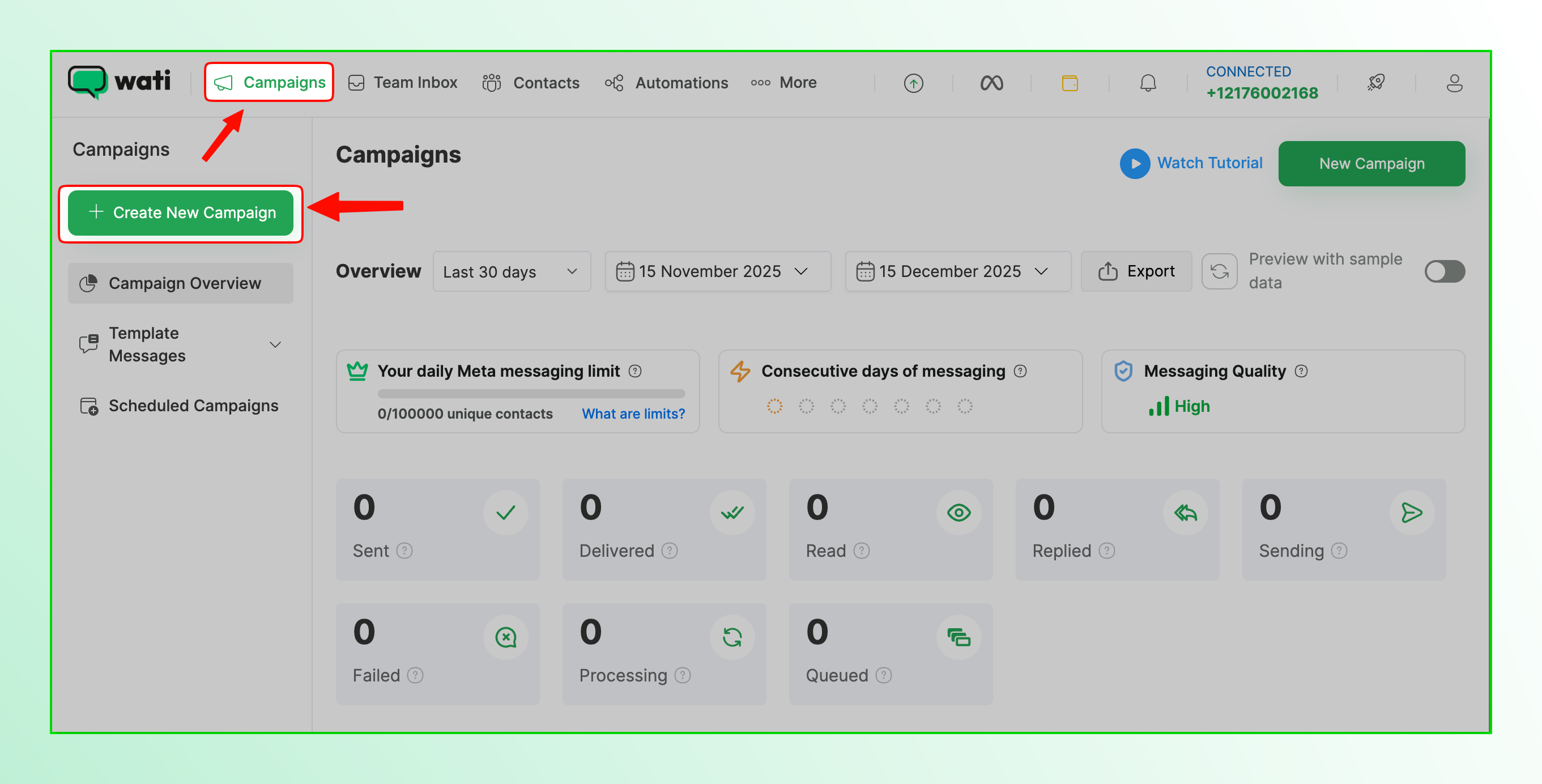Open the Last 30 days dropdown
The image size is (1542, 784).
pos(511,272)
